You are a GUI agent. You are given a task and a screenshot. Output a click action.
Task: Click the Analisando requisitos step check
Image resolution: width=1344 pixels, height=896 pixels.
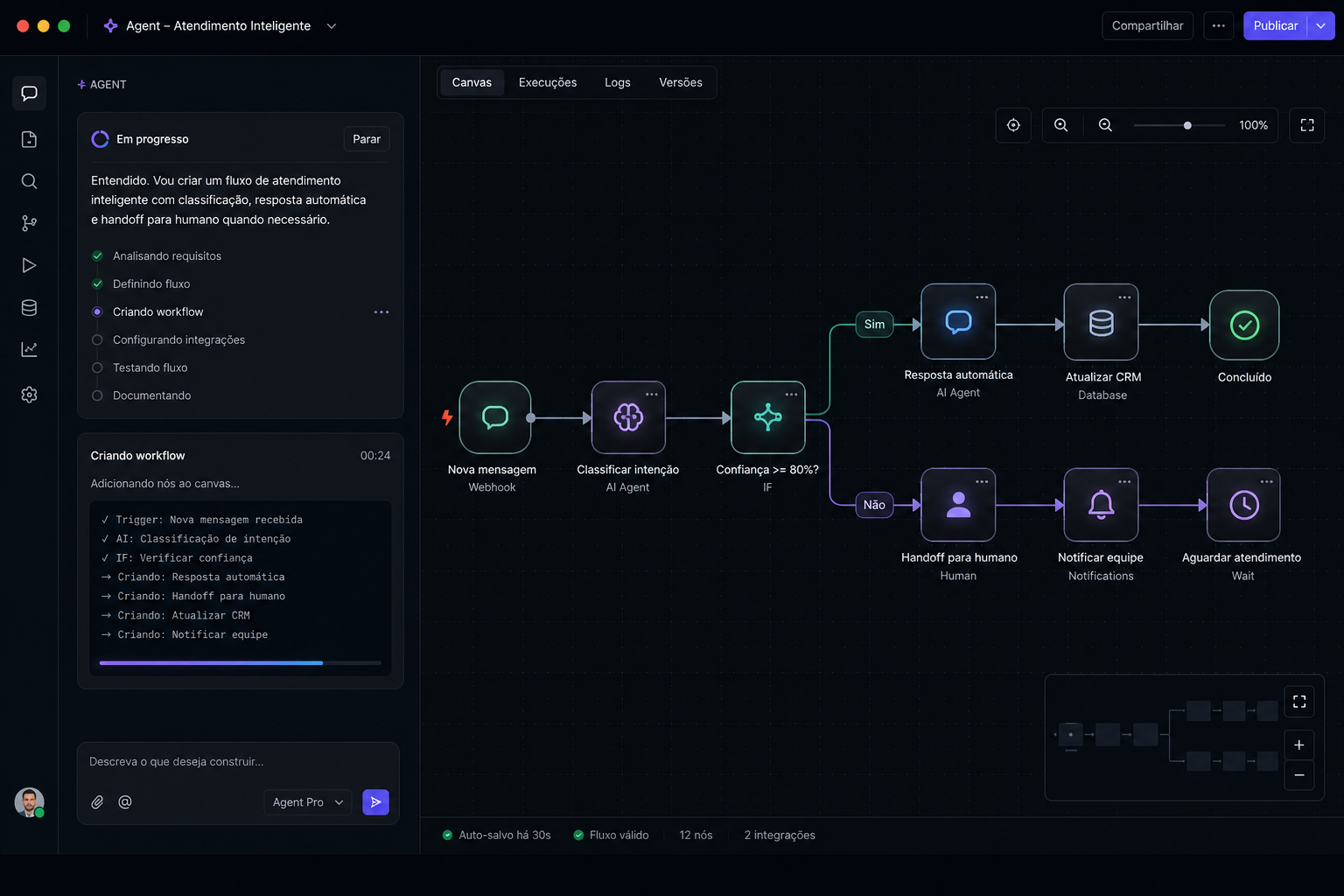(x=97, y=255)
